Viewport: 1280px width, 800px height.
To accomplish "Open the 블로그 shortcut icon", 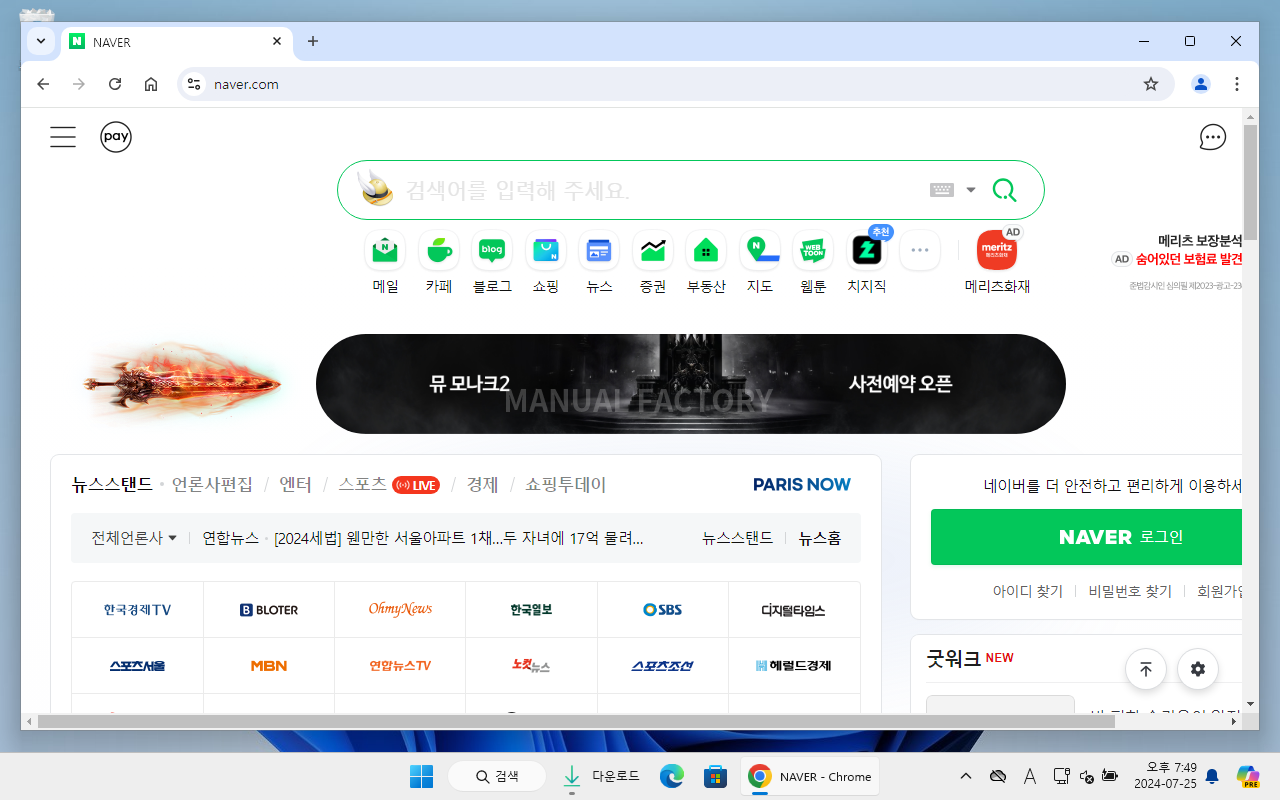I will coord(492,250).
